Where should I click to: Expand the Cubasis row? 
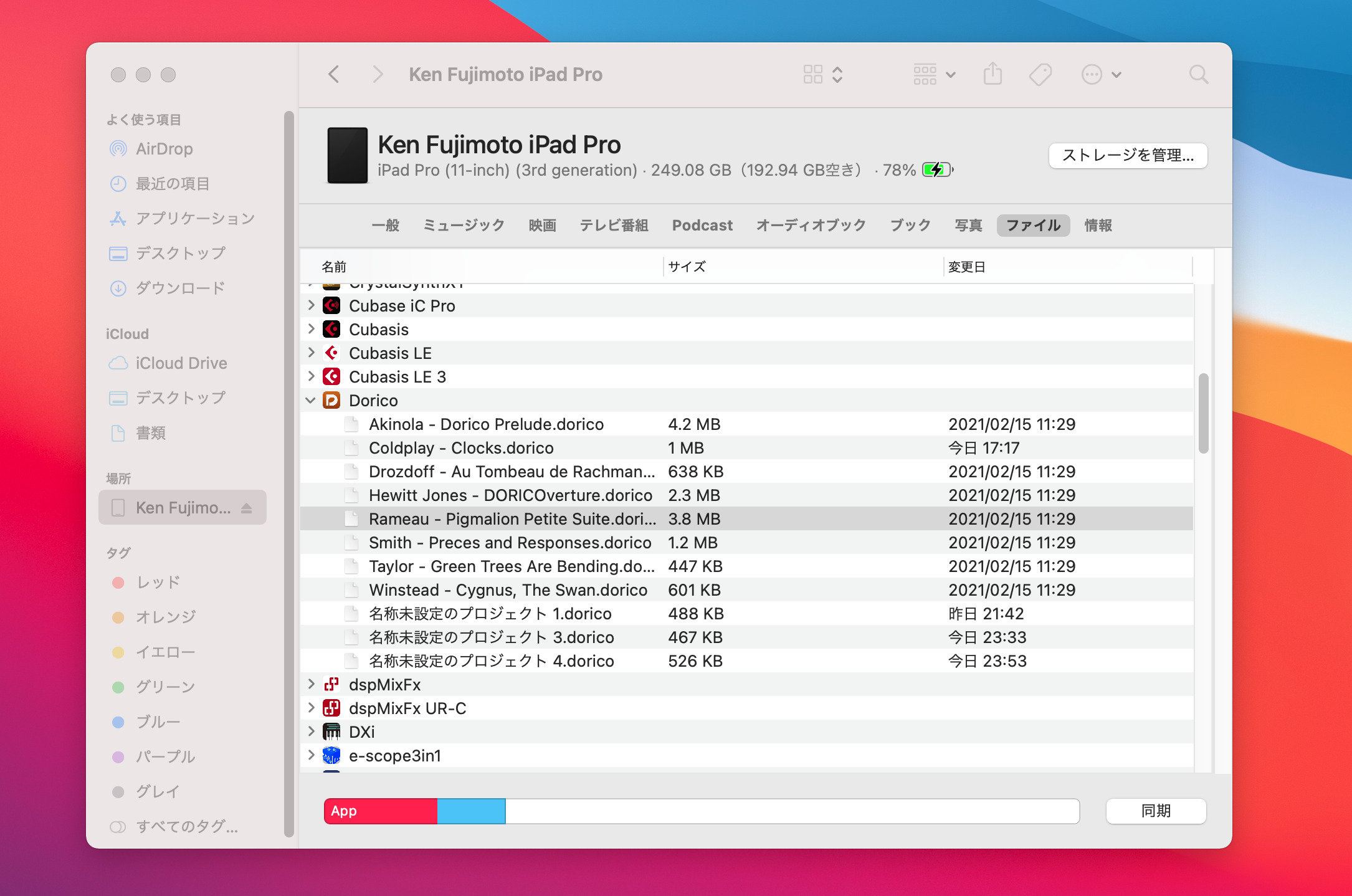(x=311, y=329)
